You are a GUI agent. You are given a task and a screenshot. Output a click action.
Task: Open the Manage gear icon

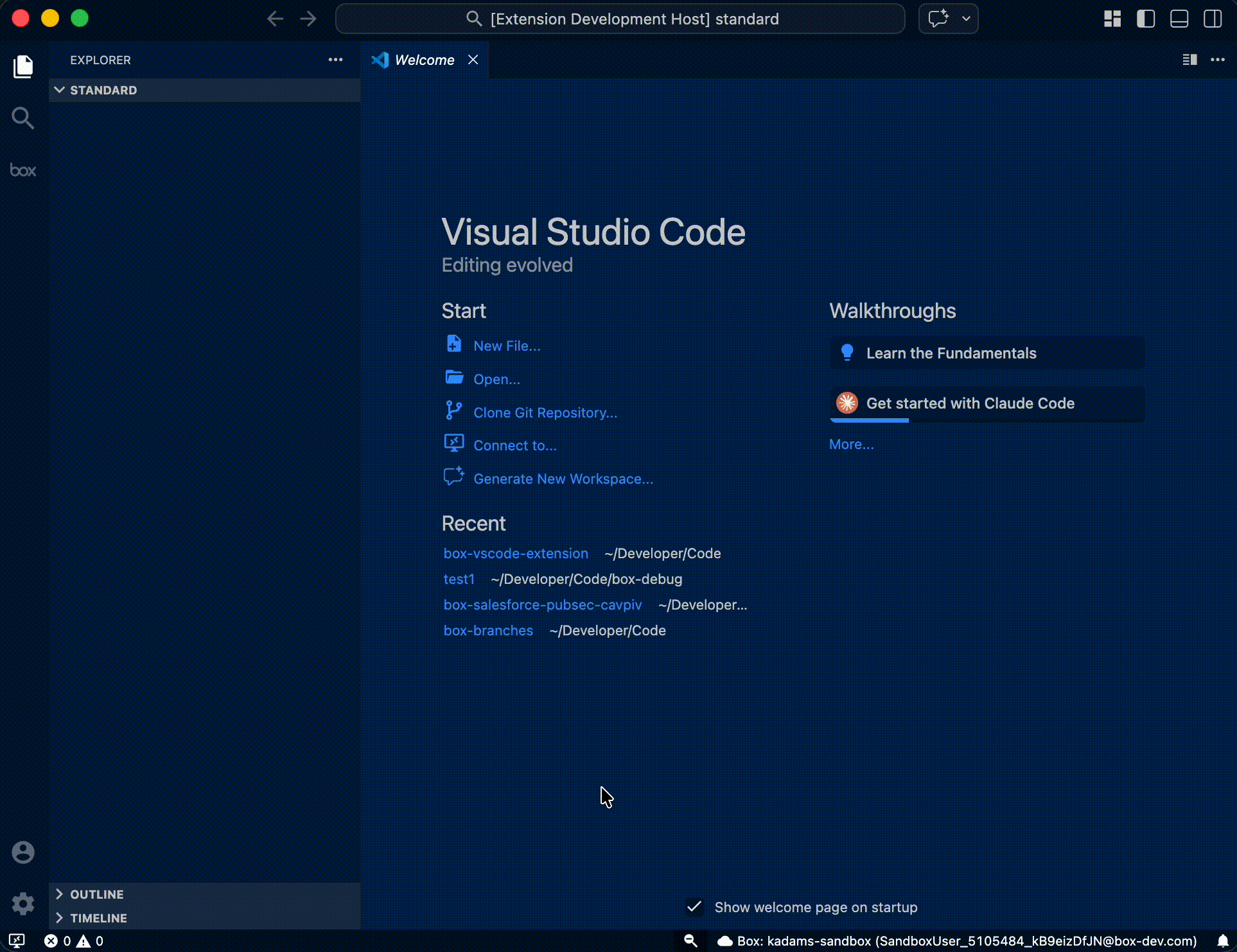pyautogui.click(x=23, y=904)
